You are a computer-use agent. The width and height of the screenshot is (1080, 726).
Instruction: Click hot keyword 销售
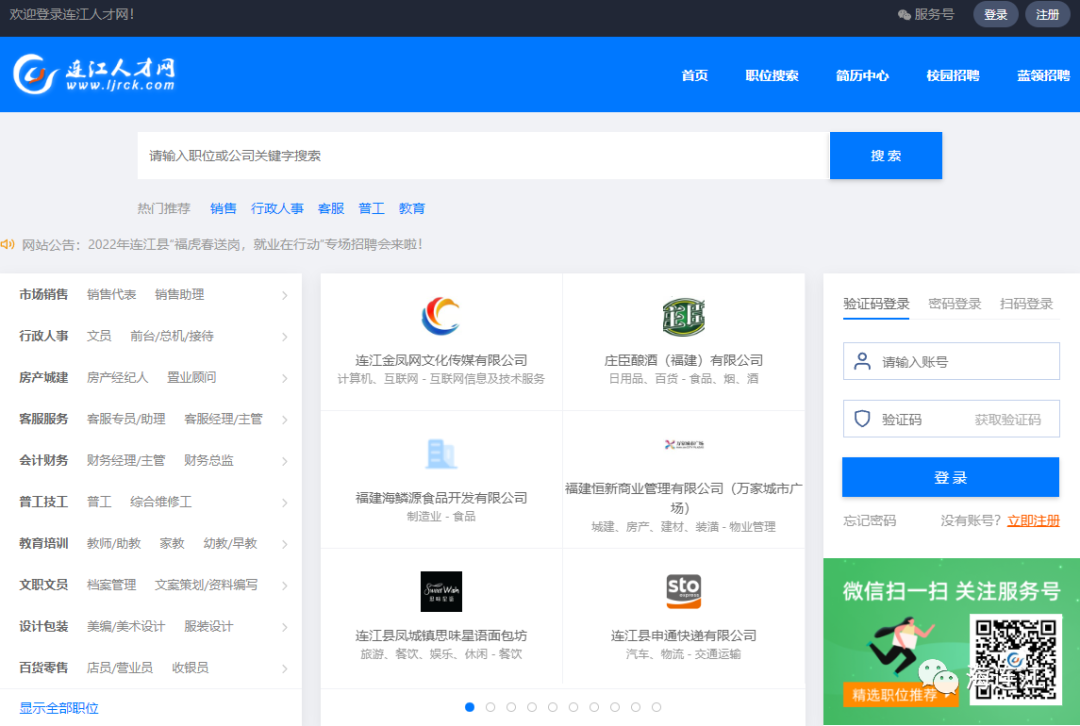[x=223, y=208]
